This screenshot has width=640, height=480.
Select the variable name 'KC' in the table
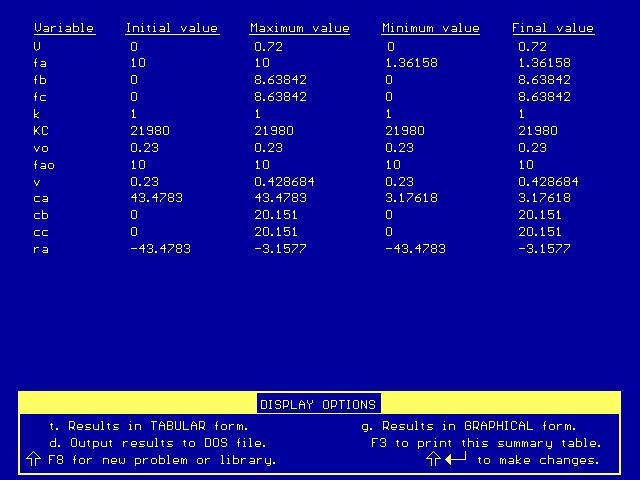41,130
